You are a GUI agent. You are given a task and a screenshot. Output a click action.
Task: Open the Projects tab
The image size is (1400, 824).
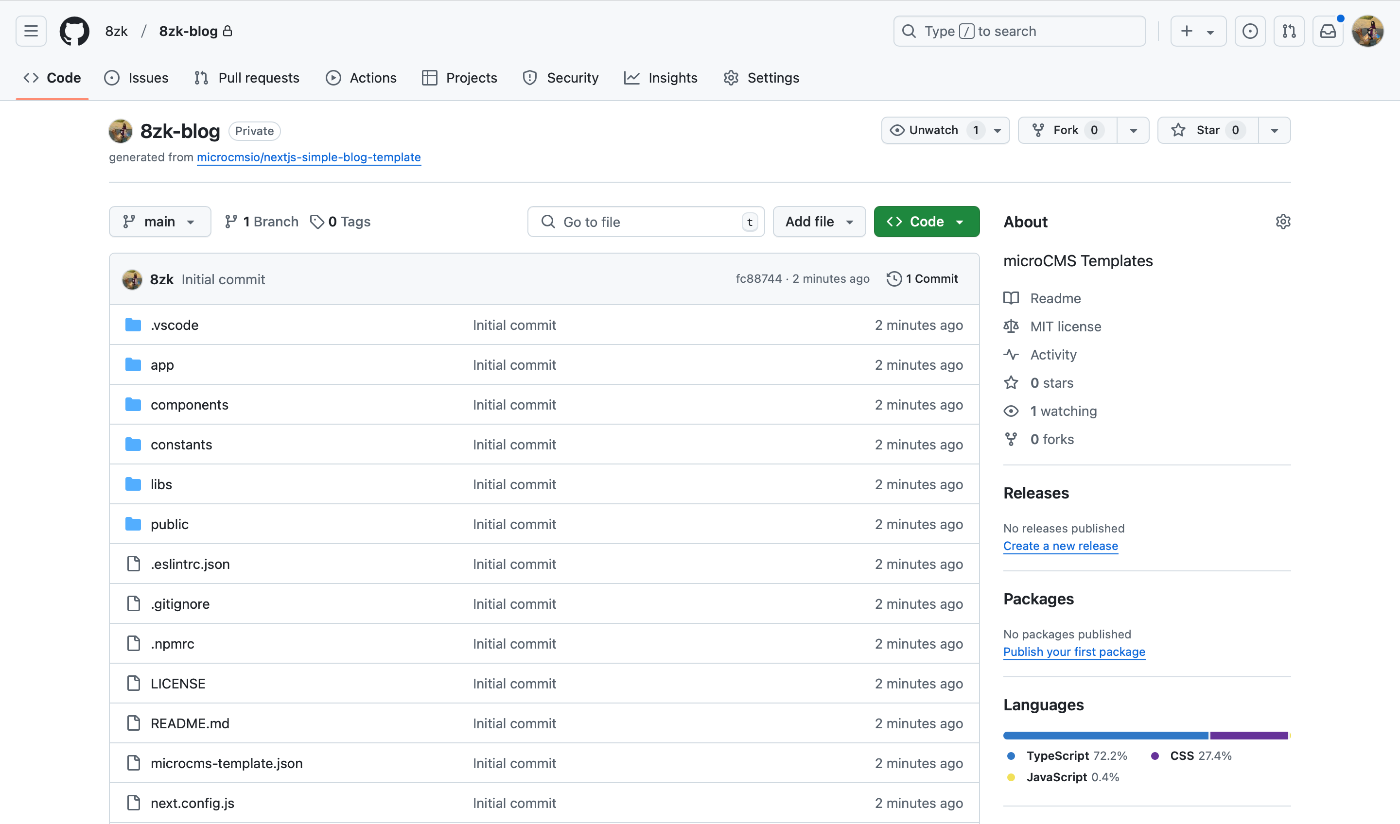(x=459, y=78)
